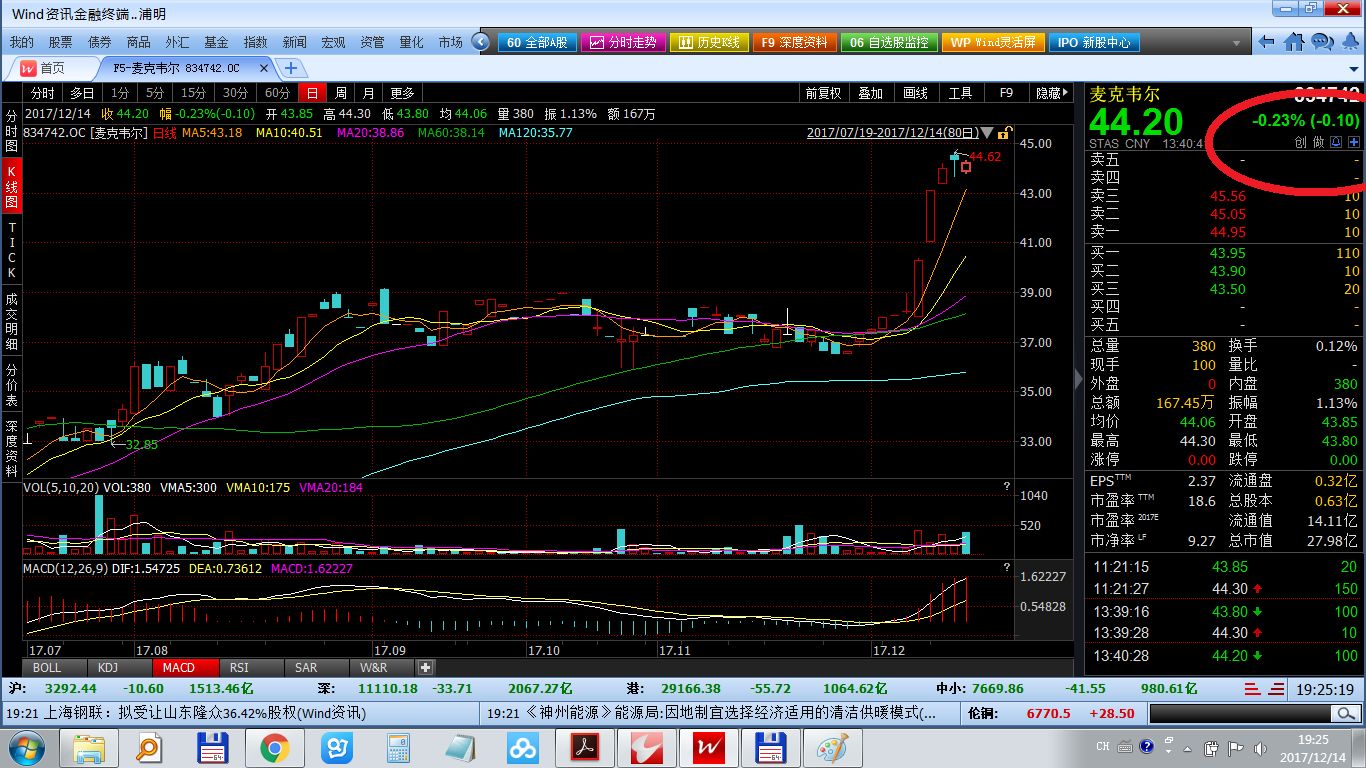
Task: Switch to 分价表 side tab
Action: coord(11,386)
